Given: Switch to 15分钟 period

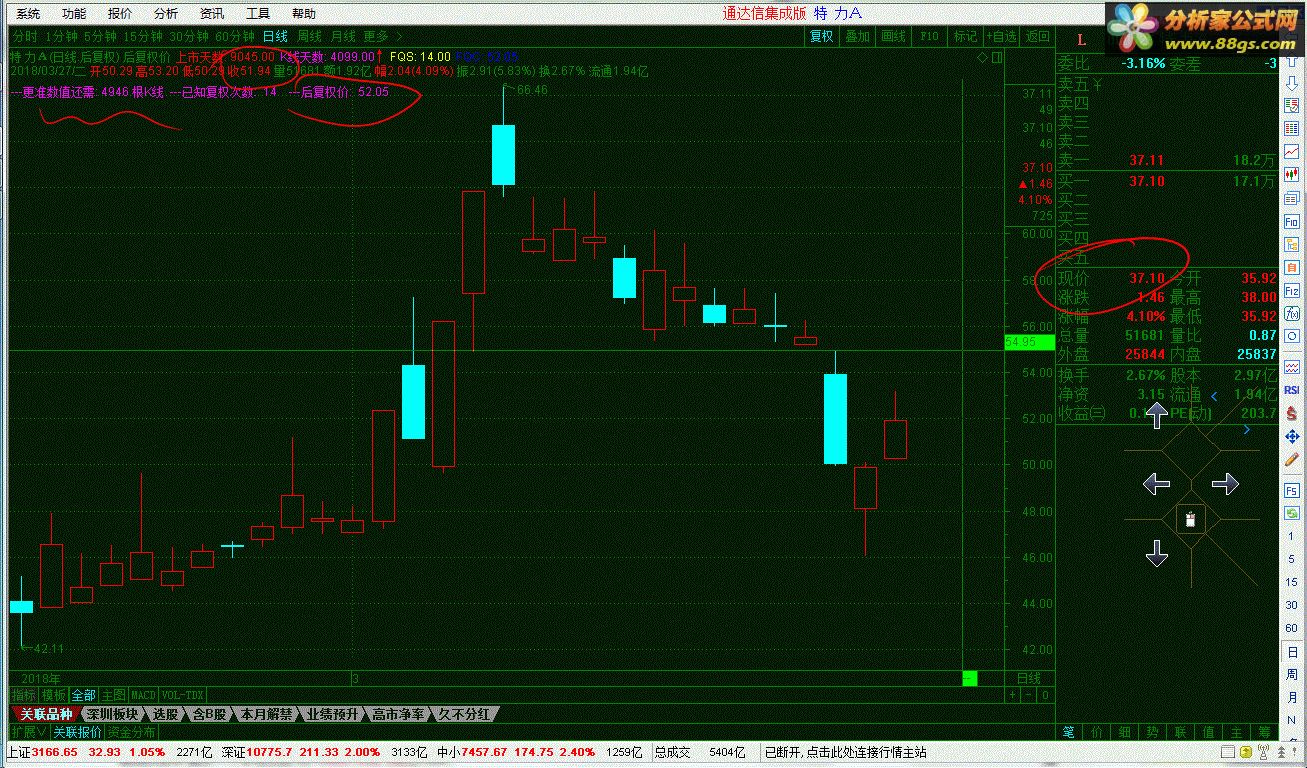Looking at the screenshot, I should (x=144, y=36).
